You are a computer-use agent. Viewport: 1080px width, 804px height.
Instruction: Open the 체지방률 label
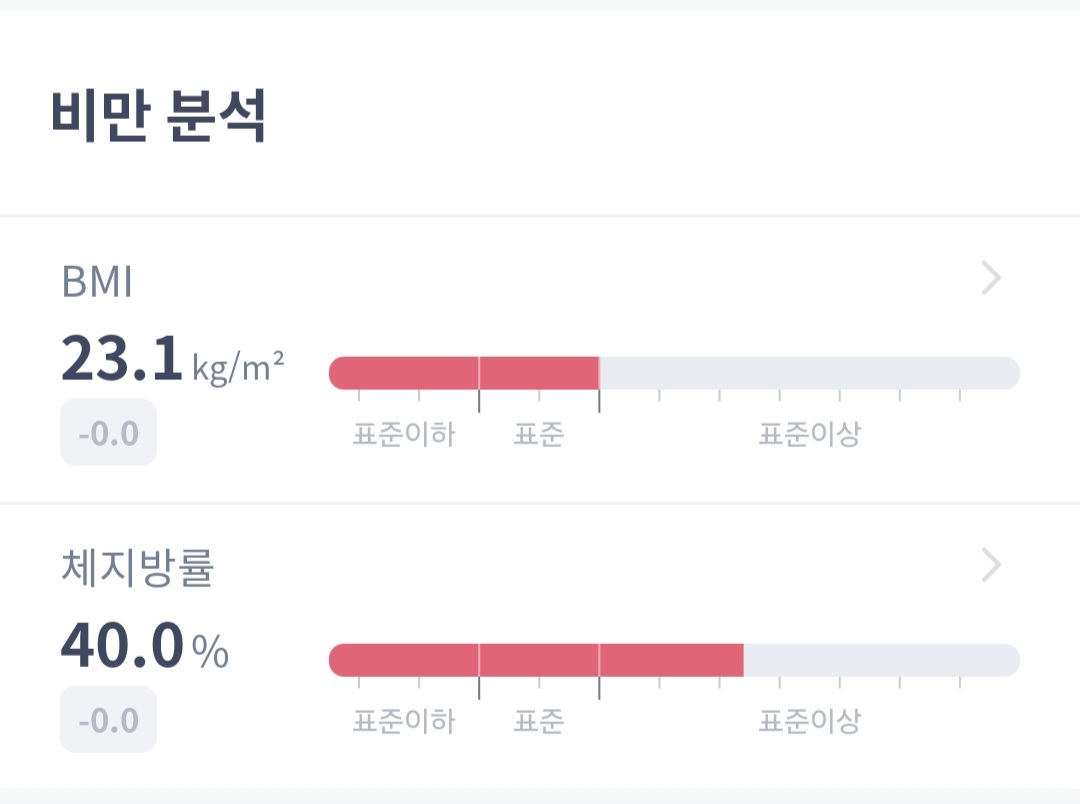[x=138, y=570]
